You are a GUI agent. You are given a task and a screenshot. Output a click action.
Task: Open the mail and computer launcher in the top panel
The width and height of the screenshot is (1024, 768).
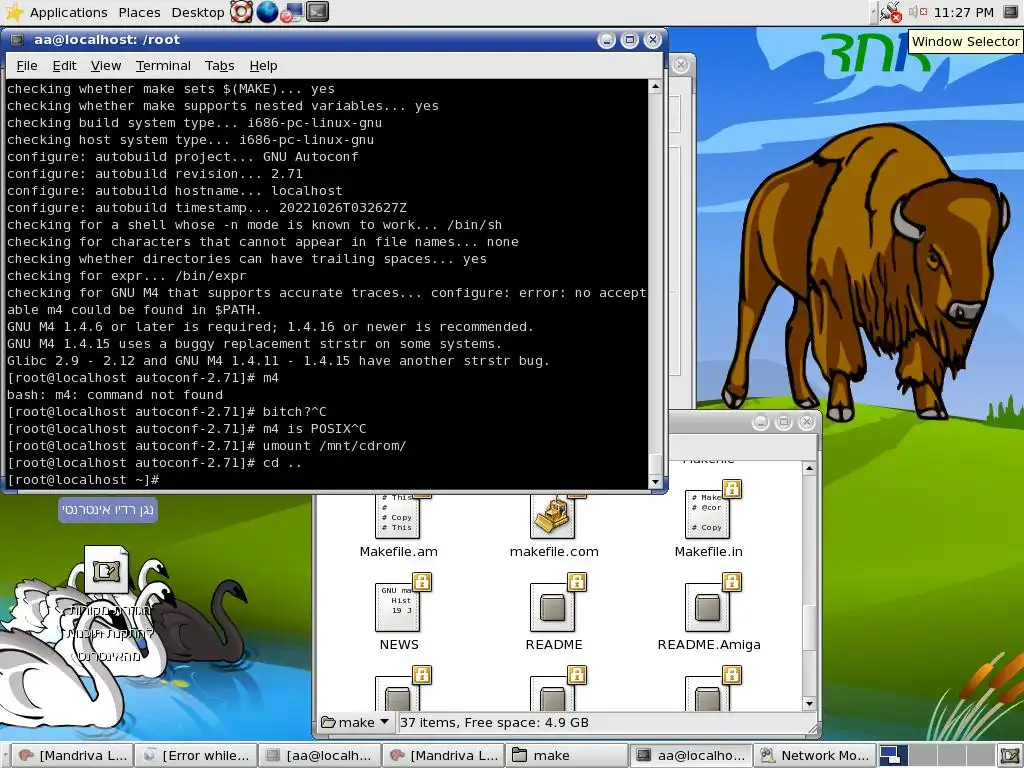291,12
